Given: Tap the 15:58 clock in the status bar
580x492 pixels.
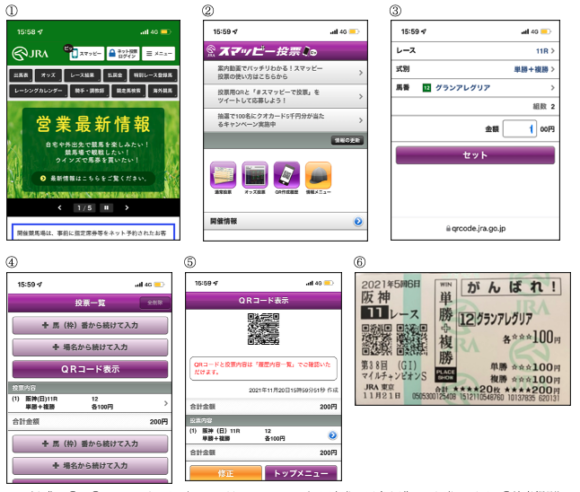Looking at the screenshot, I should (26, 32).
